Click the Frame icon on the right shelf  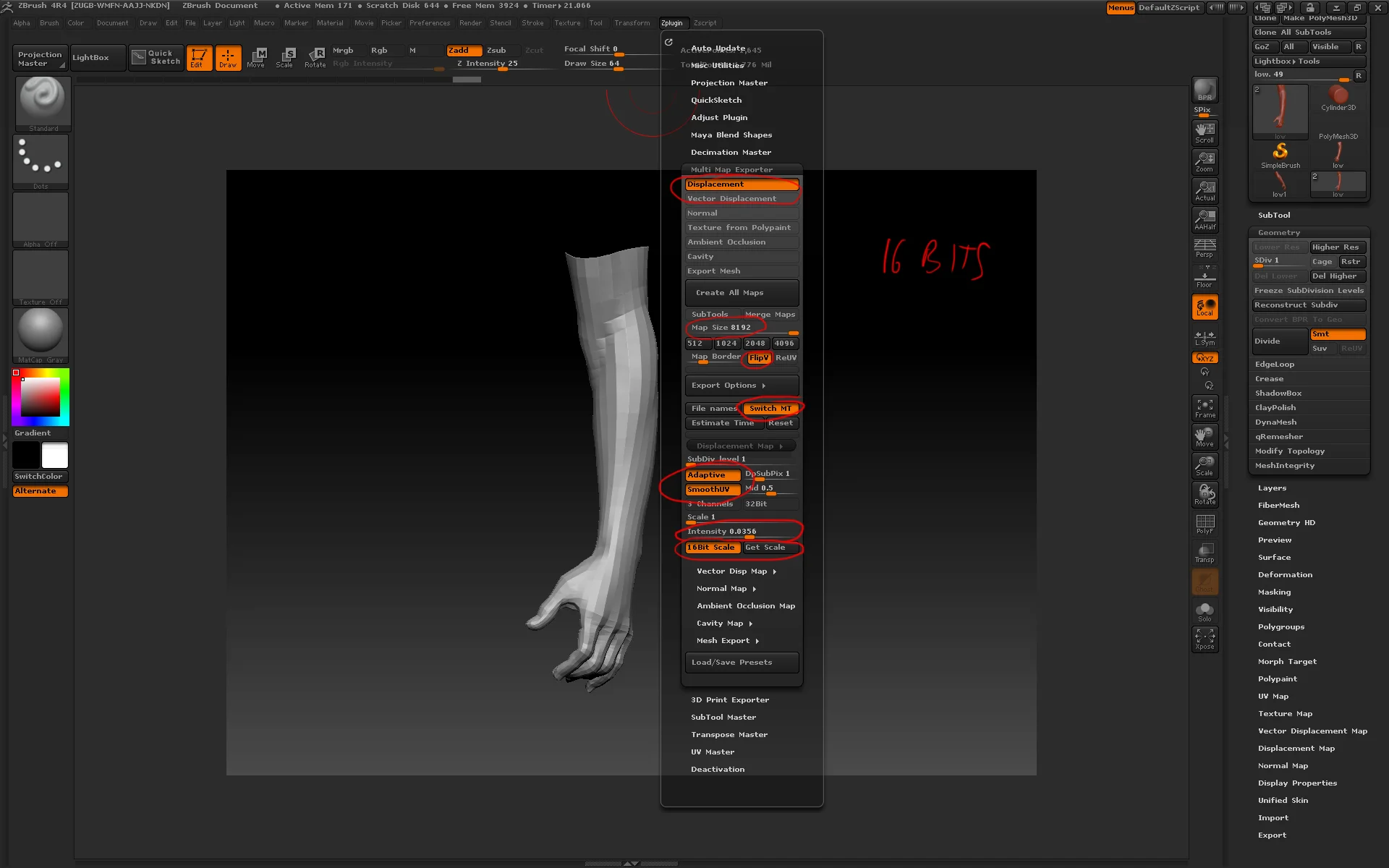click(x=1204, y=408)
